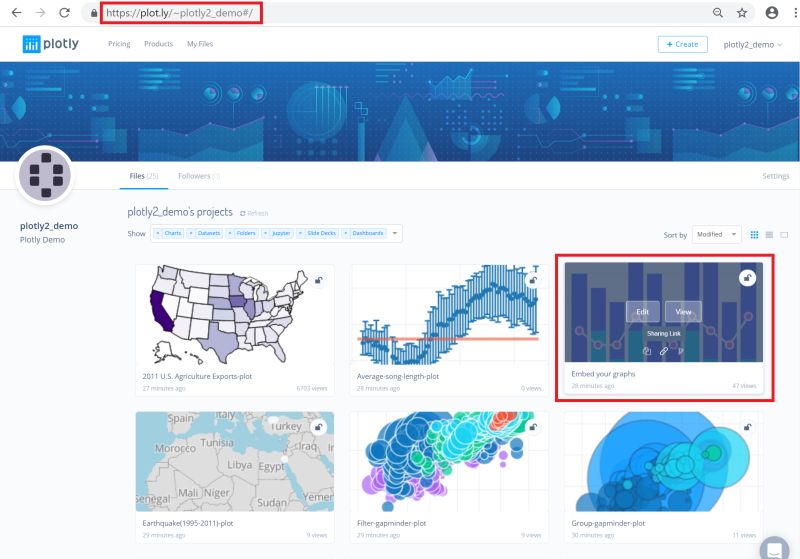Open My Files in the top navigation
Viewport: 800px width, 559px height.
point(200,44)
